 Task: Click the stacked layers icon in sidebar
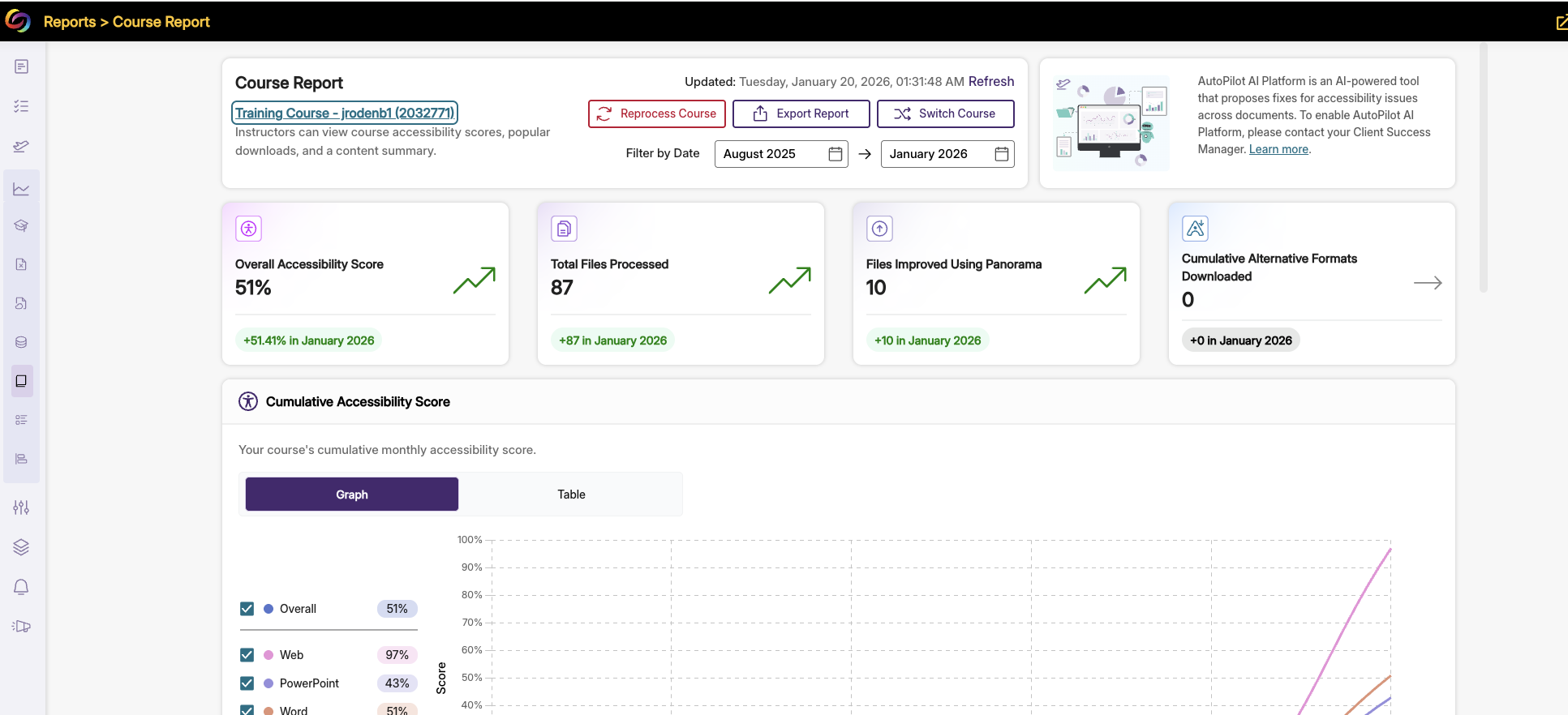coord(22,547)
